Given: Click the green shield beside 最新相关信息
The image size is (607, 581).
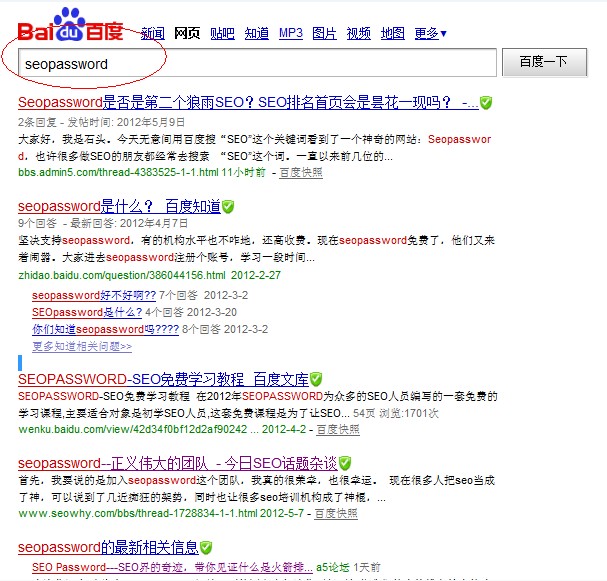Looking at the screenshot, I should 206,547.
